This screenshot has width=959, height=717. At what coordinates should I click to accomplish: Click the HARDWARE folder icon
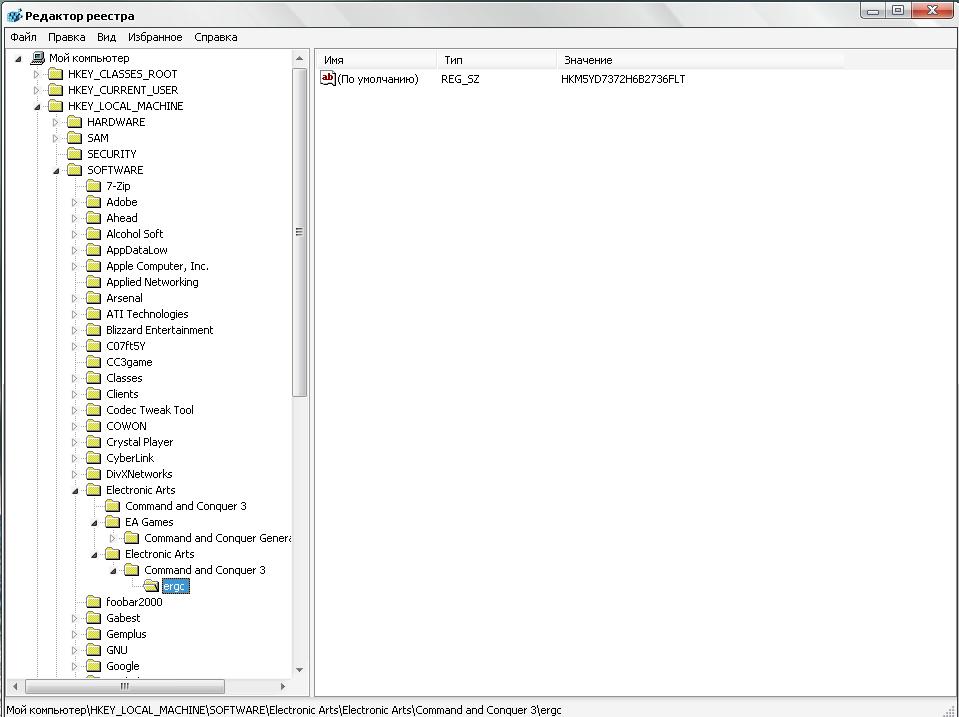[75, 122]
